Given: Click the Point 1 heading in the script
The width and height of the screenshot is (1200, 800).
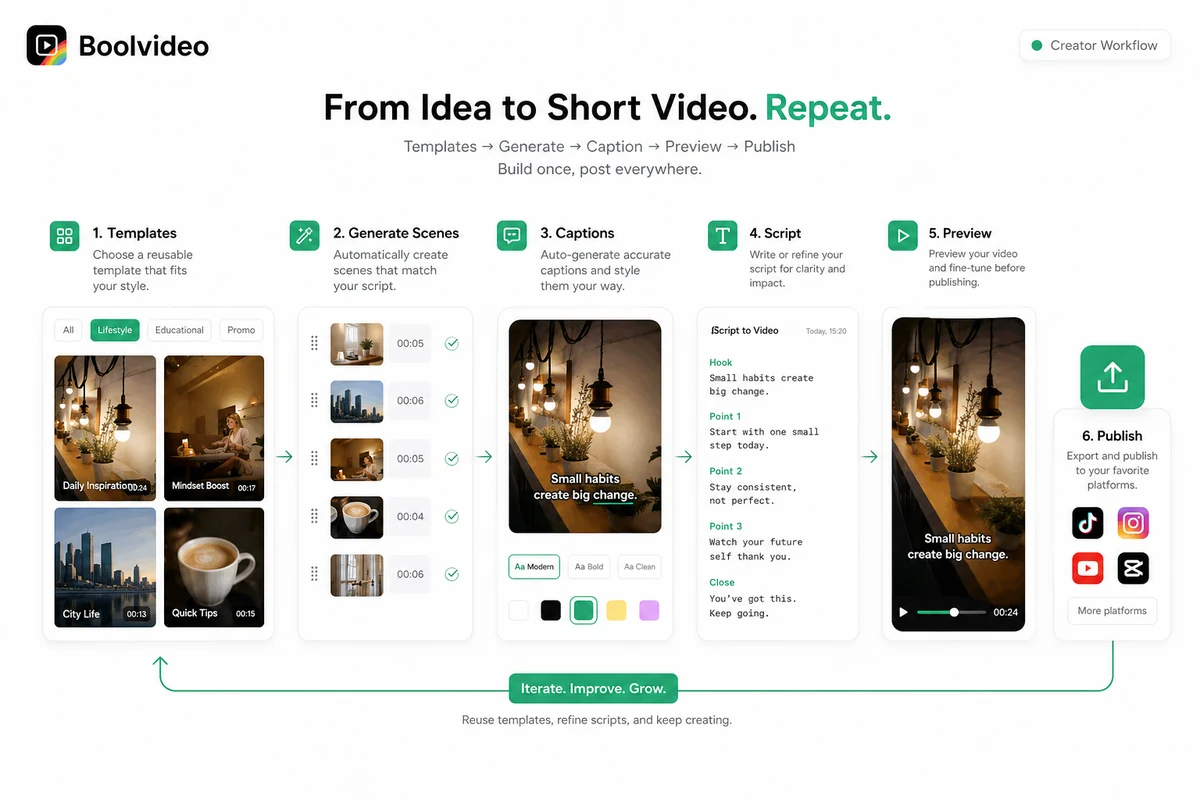Looking at the screenshot, I should pyautogui.click(x=725, y=416).
